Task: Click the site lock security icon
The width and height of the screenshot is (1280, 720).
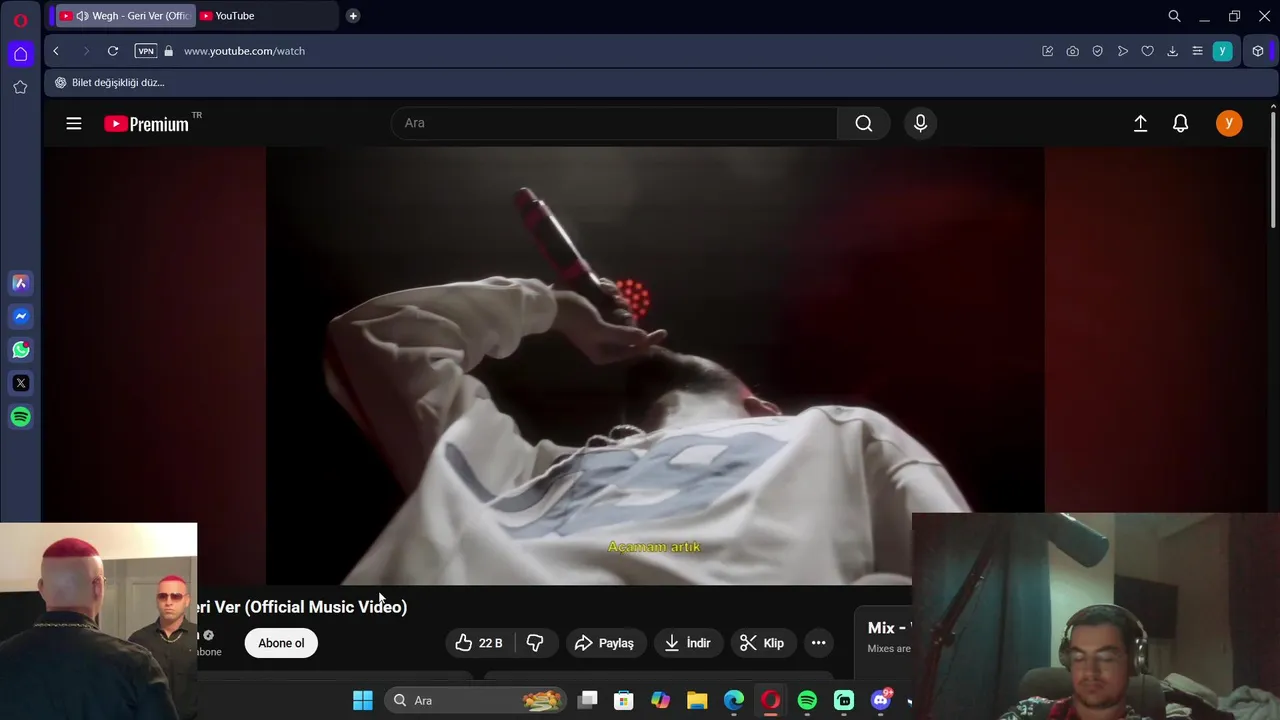Action: click(x=168, y=51)
